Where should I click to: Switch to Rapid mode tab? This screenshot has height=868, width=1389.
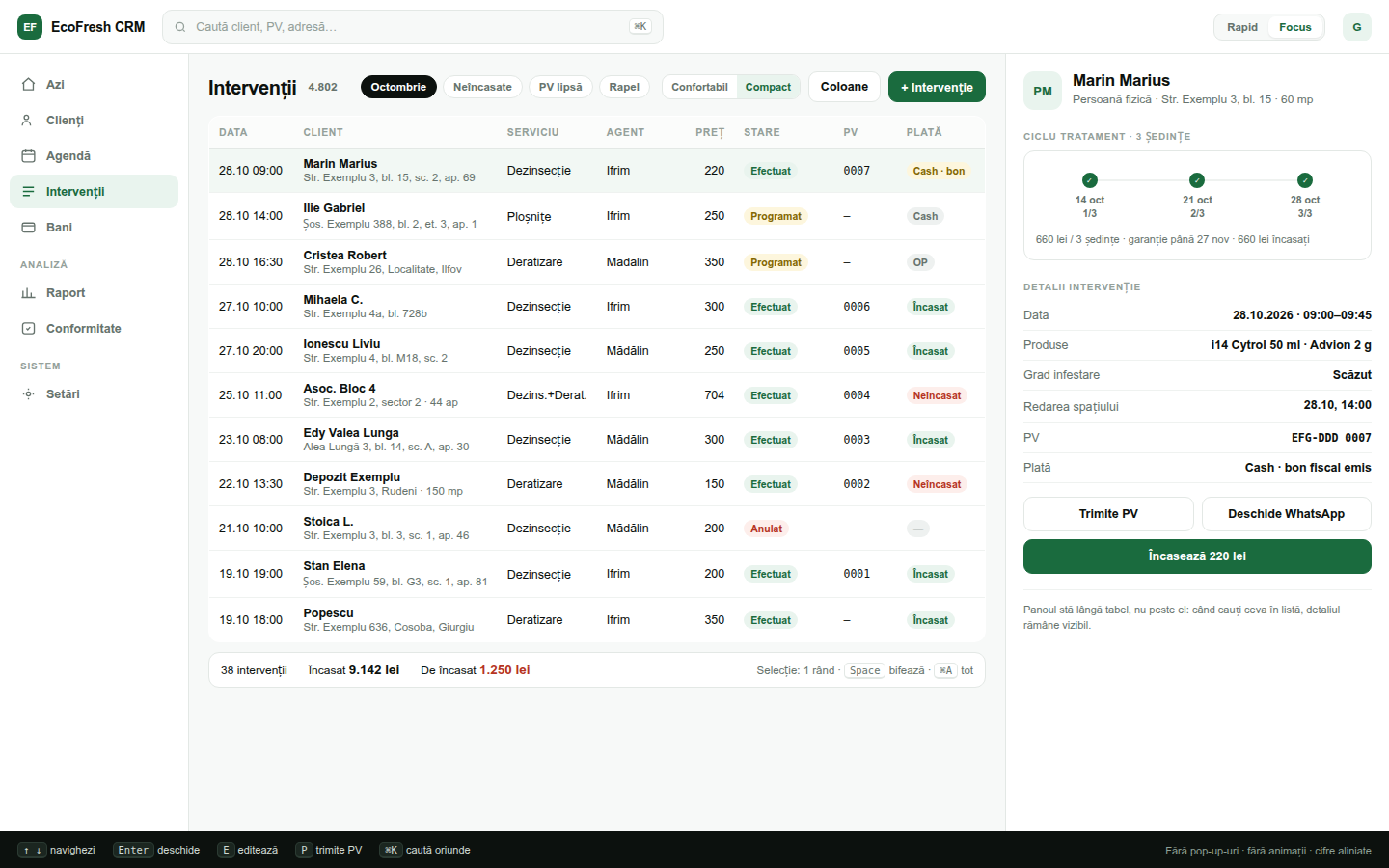click(x=1241, y=27)
